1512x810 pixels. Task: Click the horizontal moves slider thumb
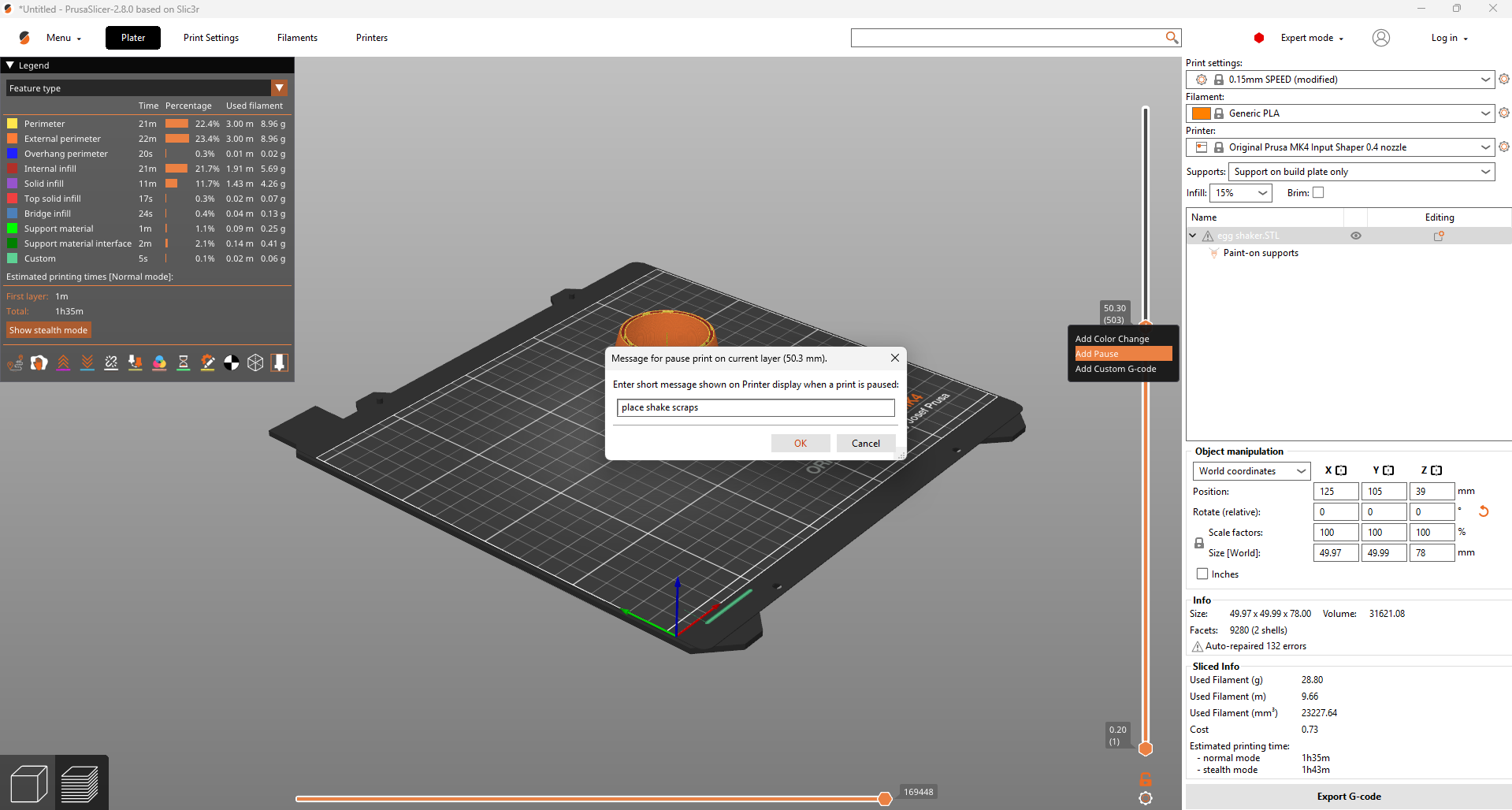(885, 799)
